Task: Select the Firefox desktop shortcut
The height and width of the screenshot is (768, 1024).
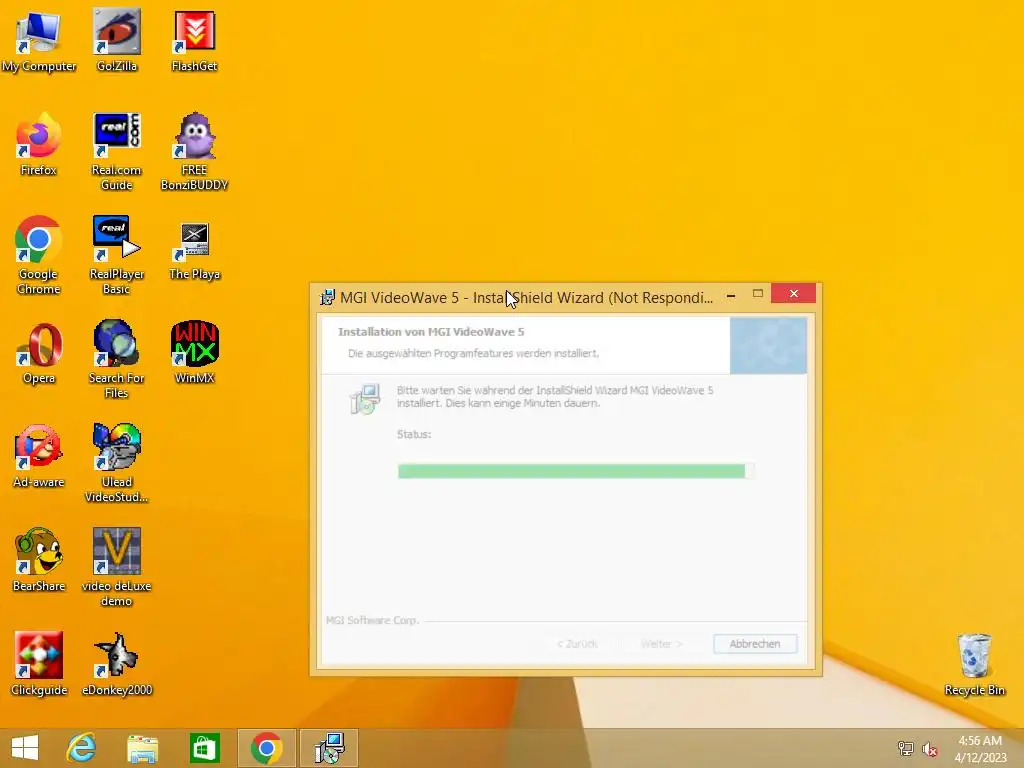Action: [x=39, y=144]
